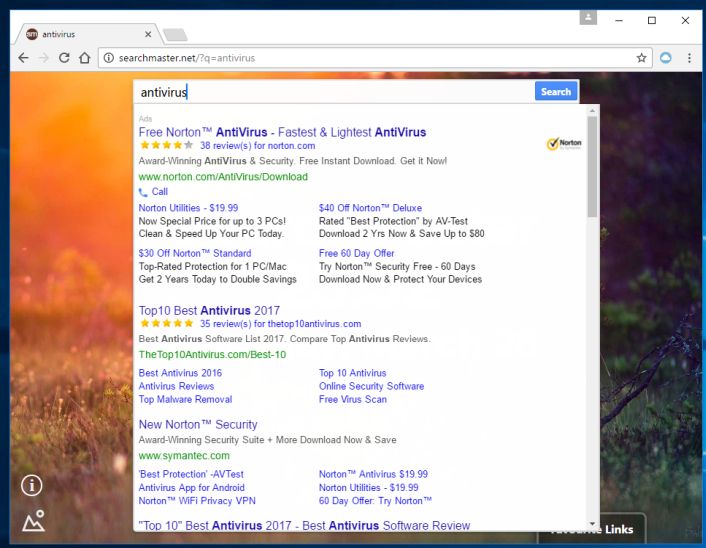
Task: Click the user profile icon in title bar
Action: (588, 18)
